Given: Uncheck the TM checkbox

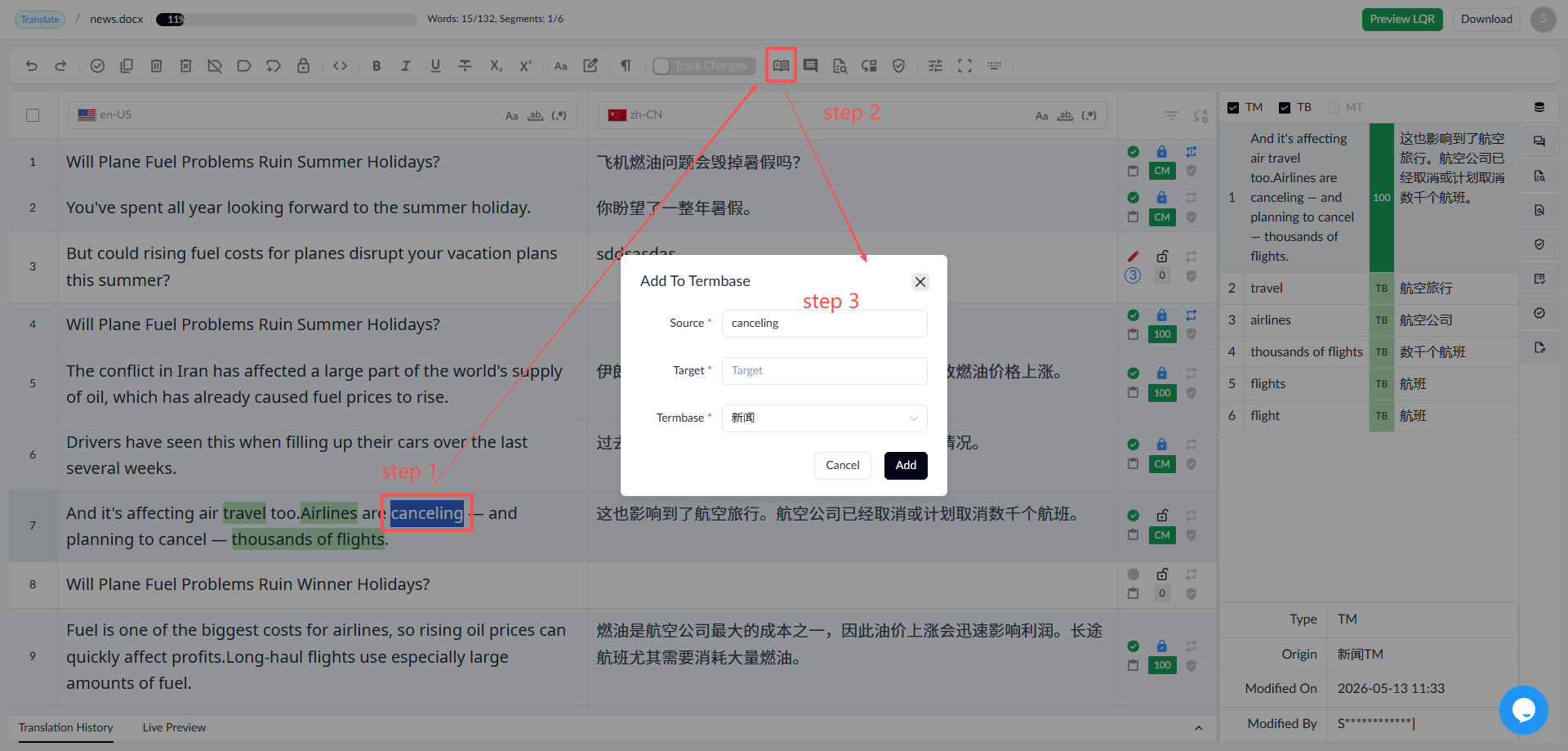Looking at the screenshot, I should [1233, 107].
